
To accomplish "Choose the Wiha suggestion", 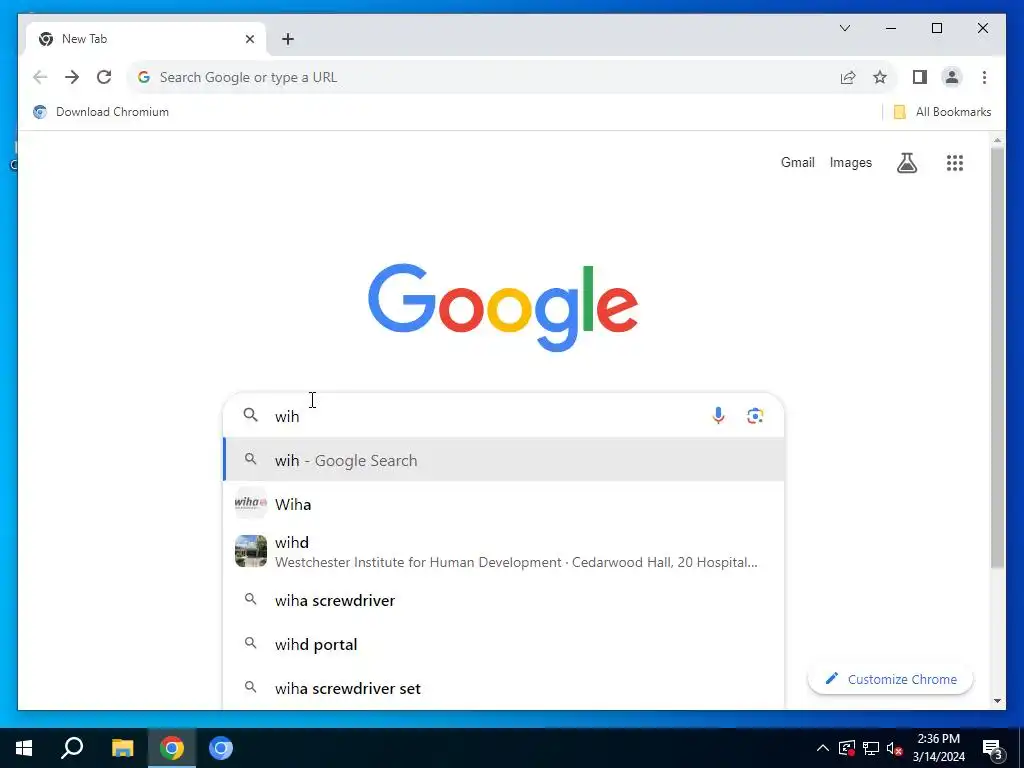I will [x=504, y=504].
